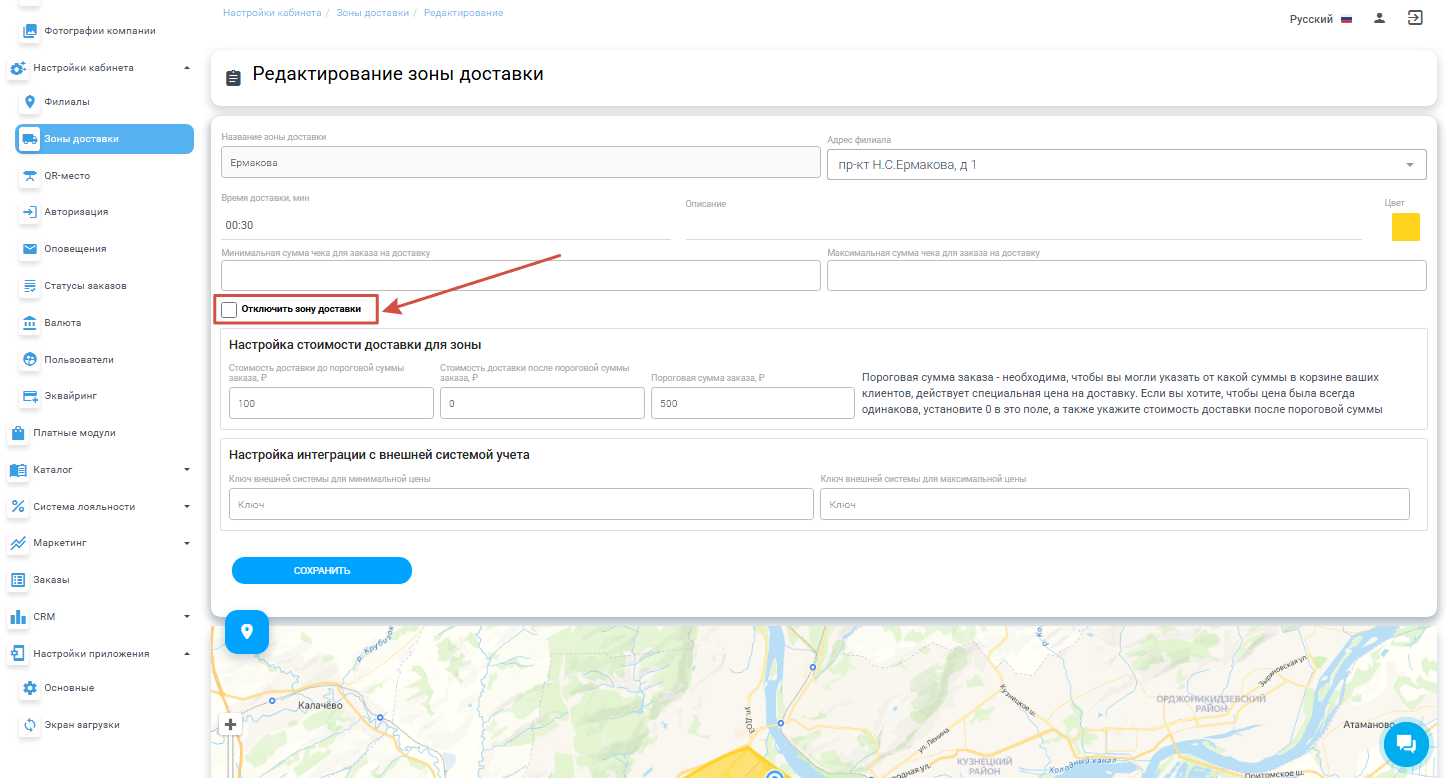
Task: Open the Адрес филиала dropdown
Action: point(1126,165)
